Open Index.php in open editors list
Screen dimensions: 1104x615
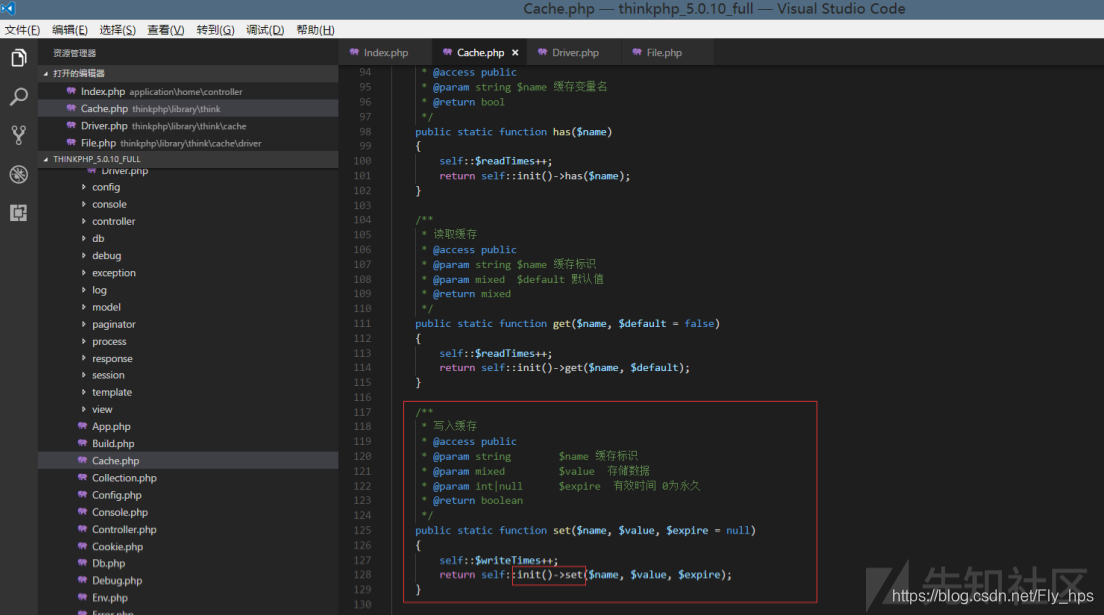point(188,92)
